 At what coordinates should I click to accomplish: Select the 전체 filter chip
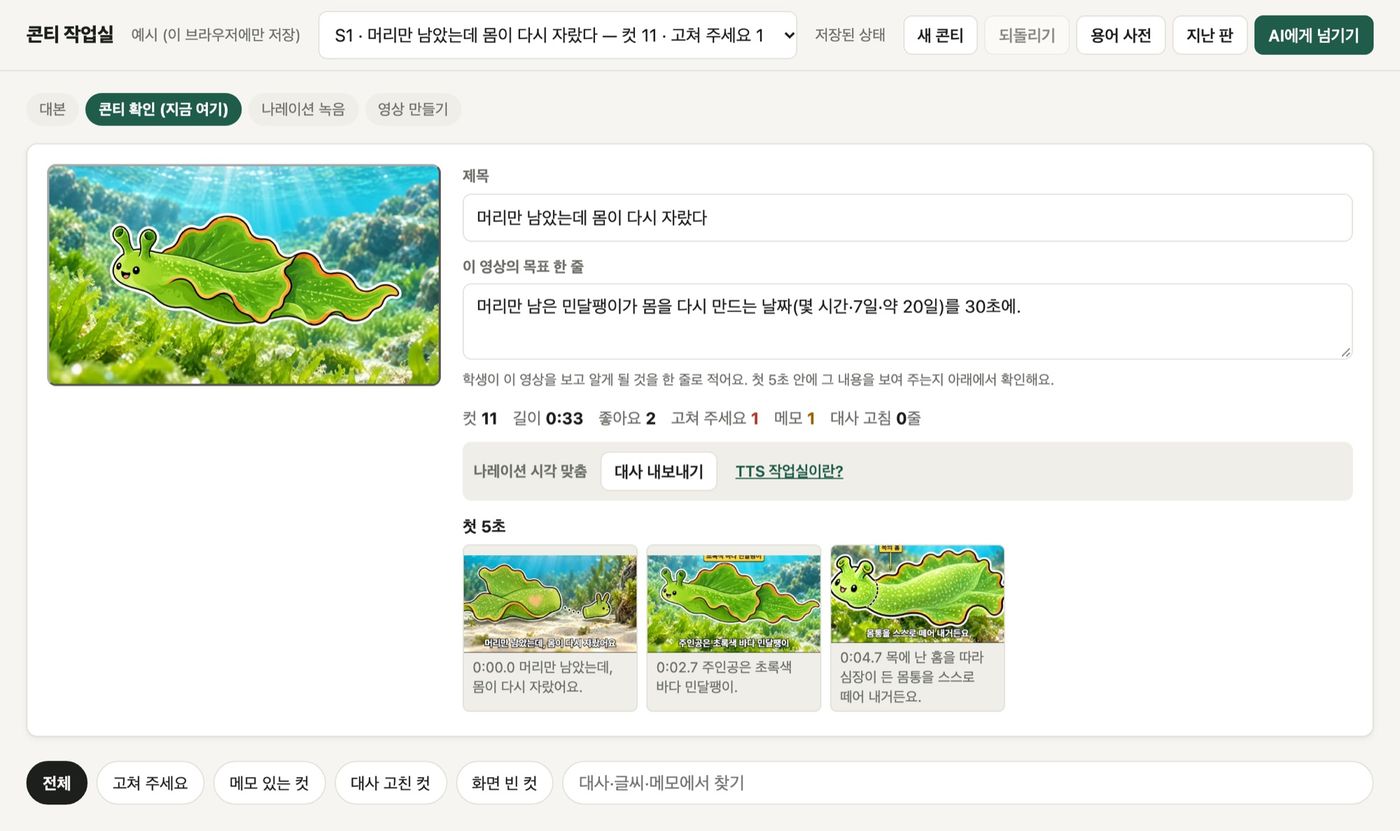point(57,783)
